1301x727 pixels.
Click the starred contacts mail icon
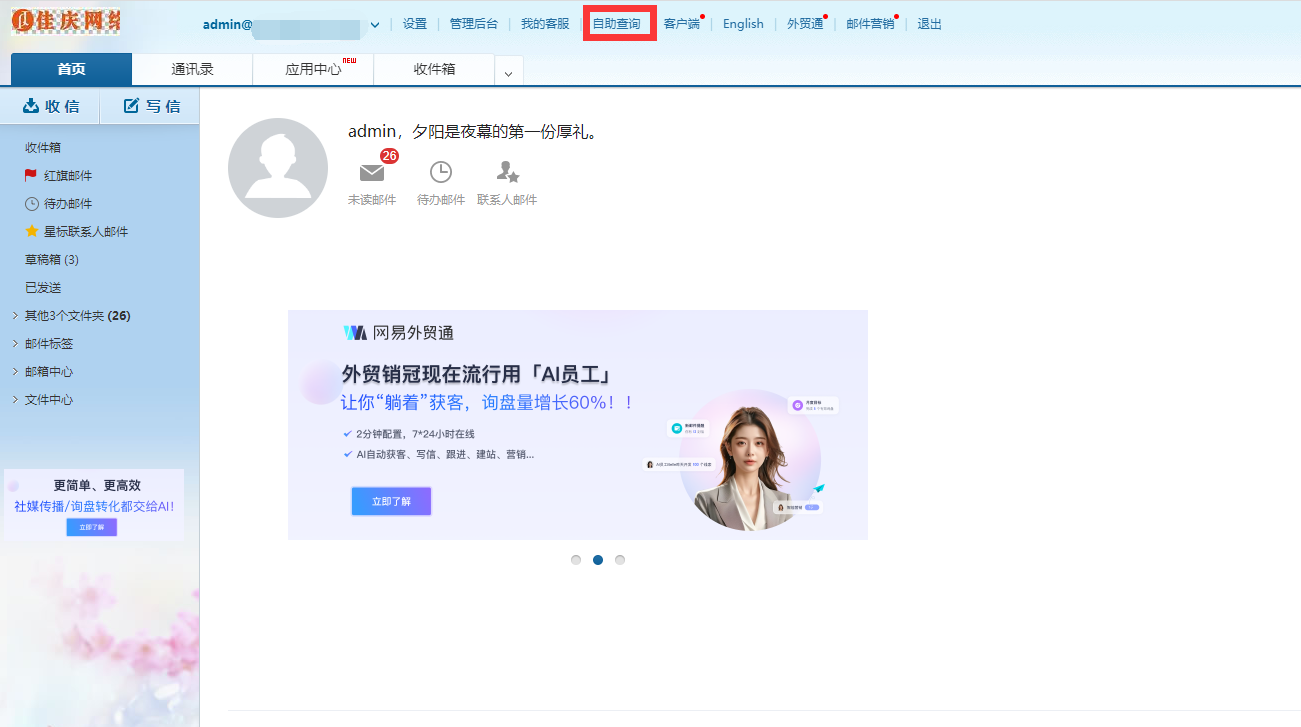507,172
